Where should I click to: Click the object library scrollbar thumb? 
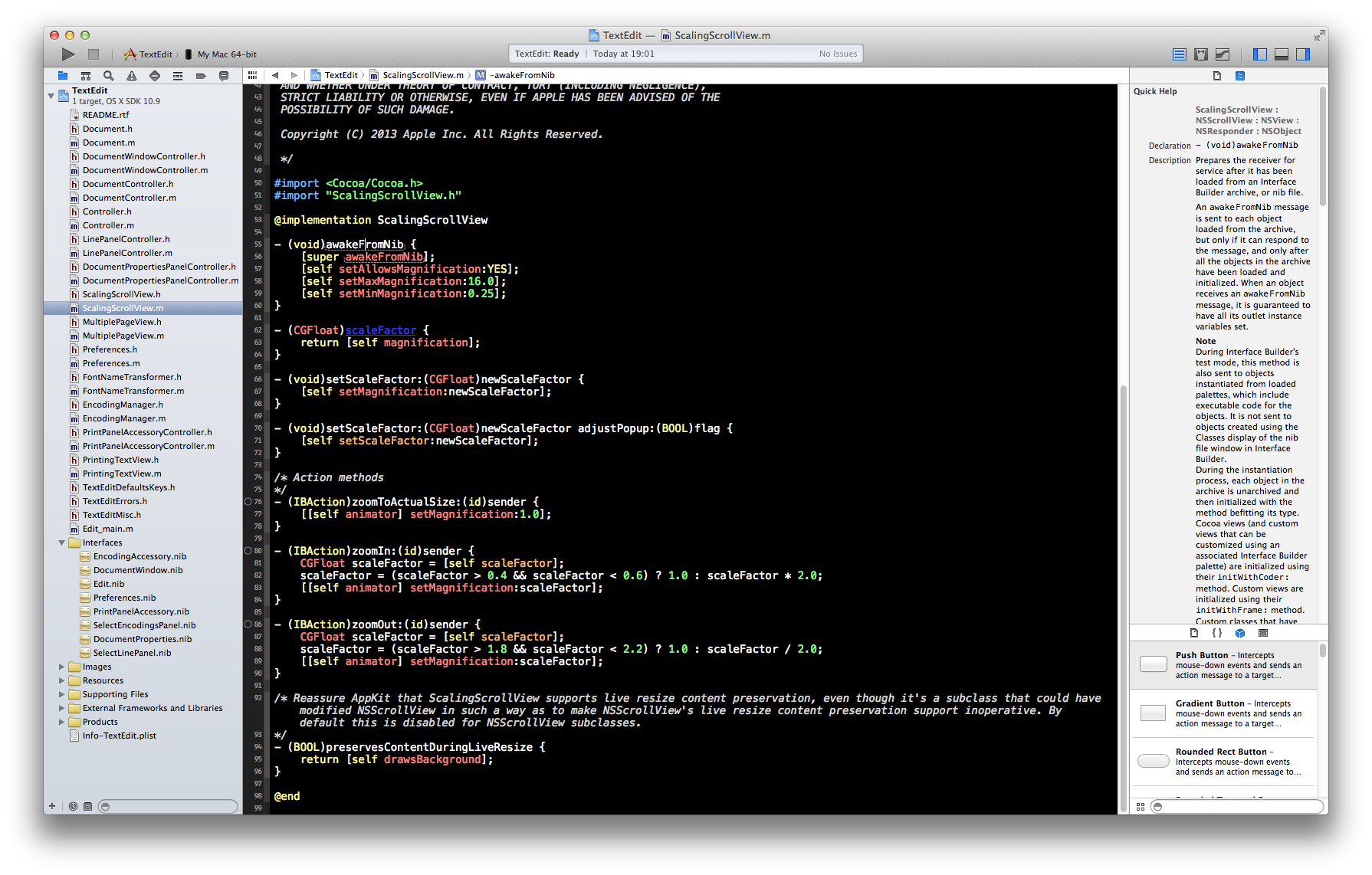click(1322, 651)
